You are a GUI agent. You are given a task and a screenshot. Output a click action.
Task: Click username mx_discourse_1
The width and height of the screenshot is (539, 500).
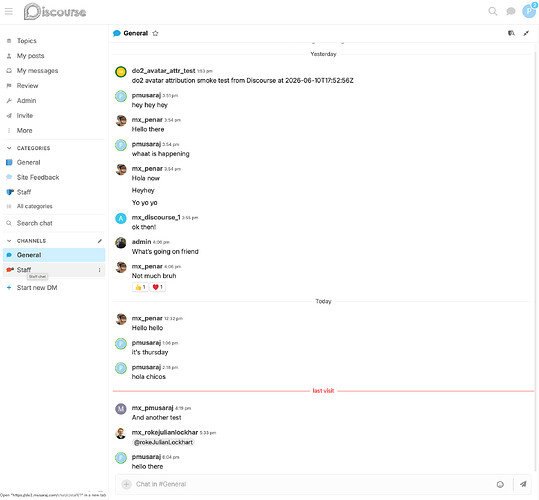[x=156, y=217]
